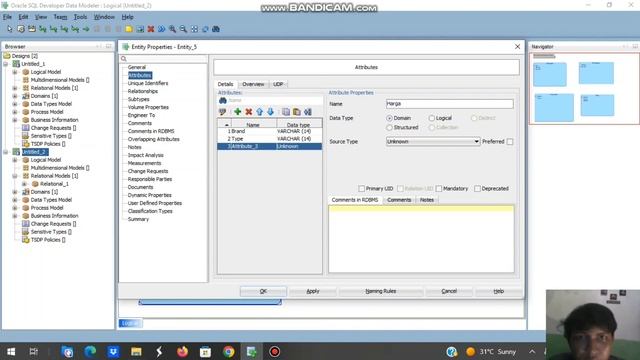Expand Process Model under Untitled_1
Viewport: 640px width, 360px height.
click(x=15, y=112)
